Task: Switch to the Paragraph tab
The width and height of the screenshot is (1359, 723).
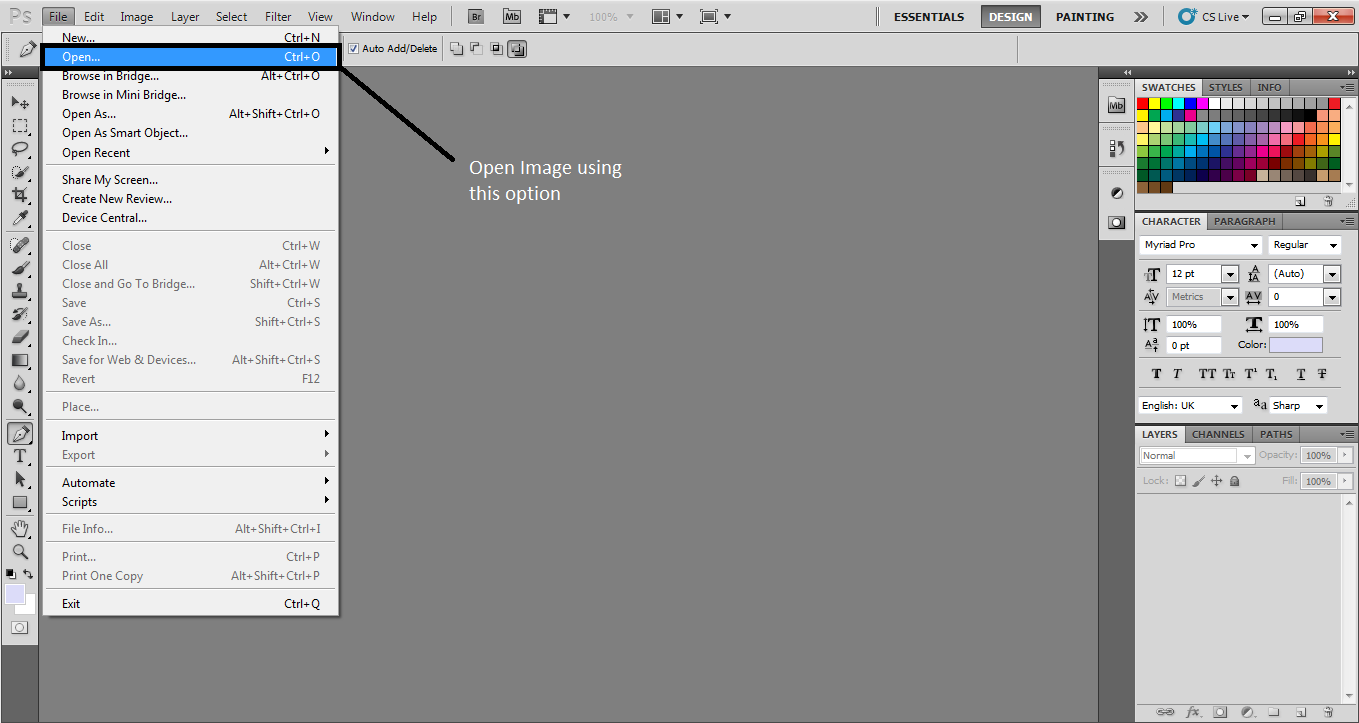Action: 1245,221
